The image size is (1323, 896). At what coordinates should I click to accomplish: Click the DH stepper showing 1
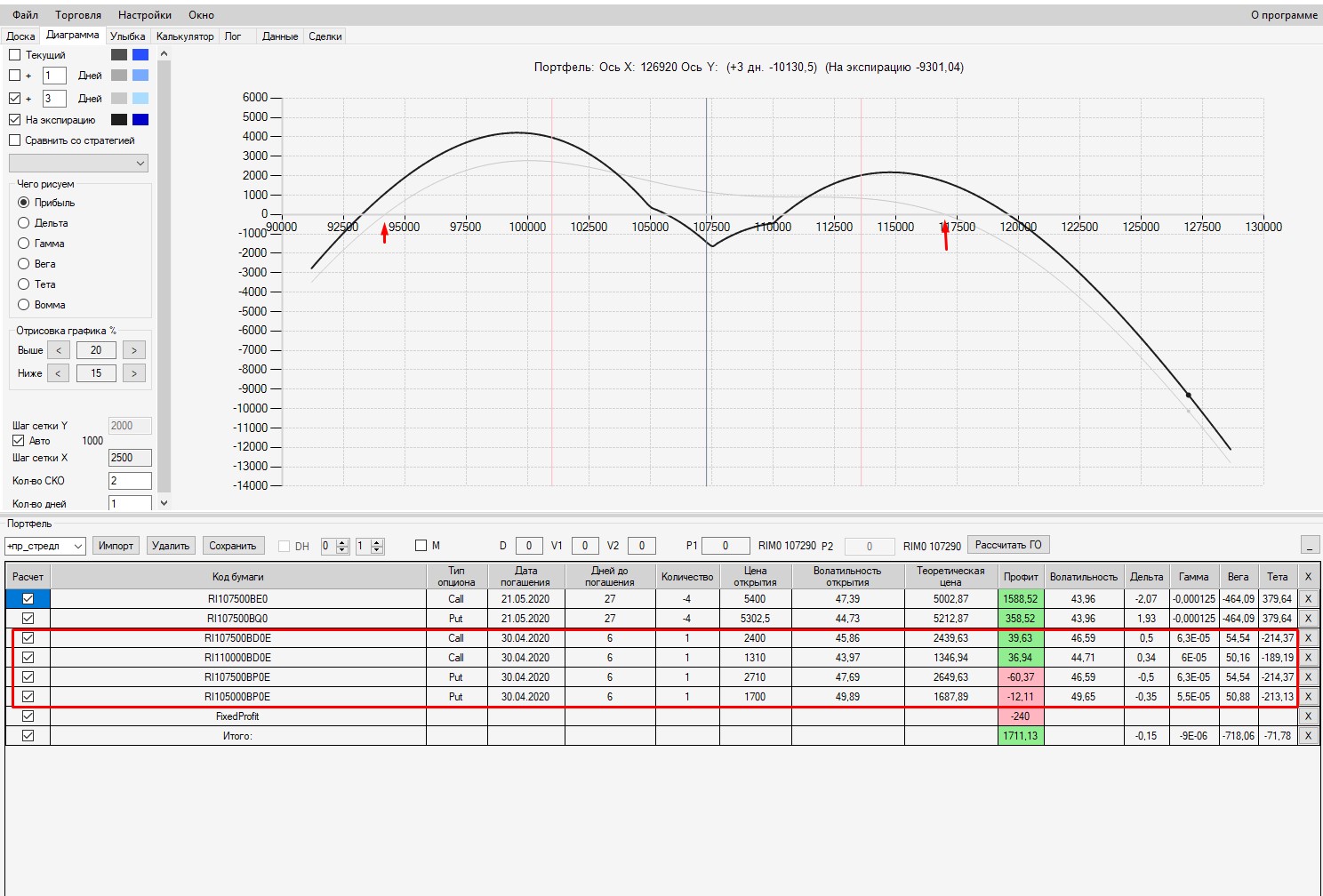[x=369, y=546]
